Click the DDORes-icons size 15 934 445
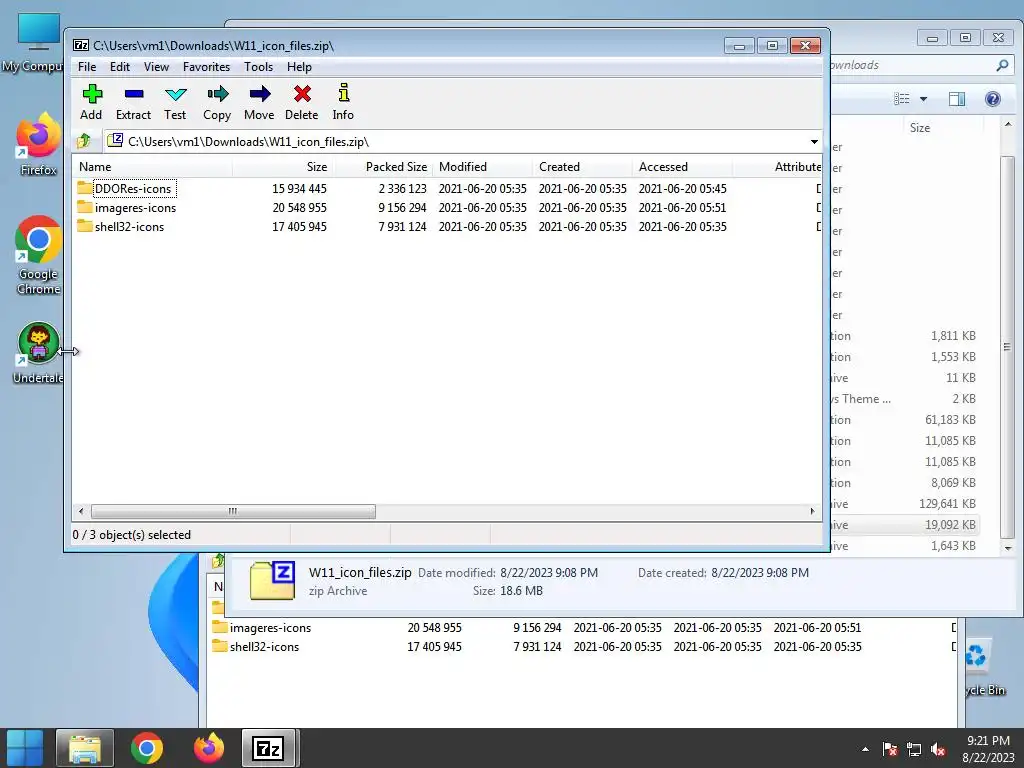The width and height of the screenshot is (1024, 768). click(x=300, y=189)
